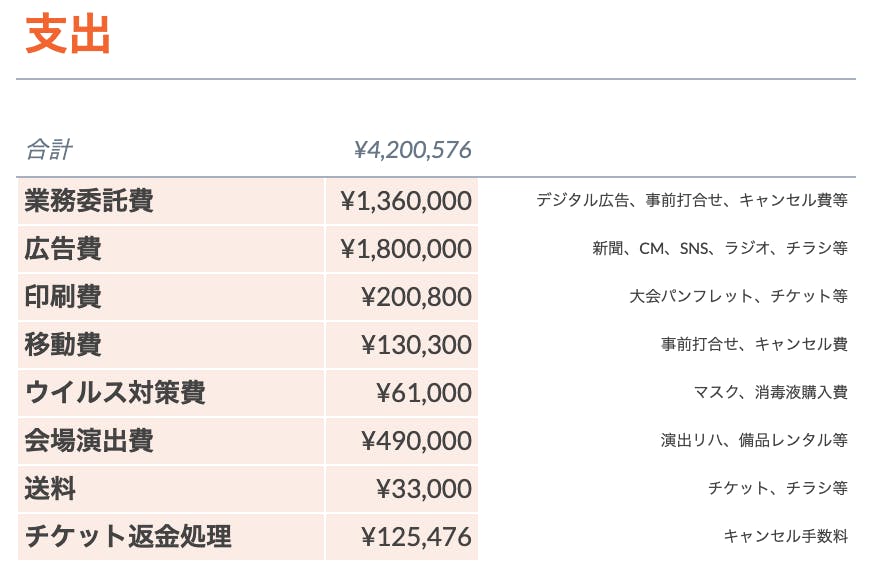
Task: Select the 大会パンフレット、チケット等 note
Action: click(738, 297)
